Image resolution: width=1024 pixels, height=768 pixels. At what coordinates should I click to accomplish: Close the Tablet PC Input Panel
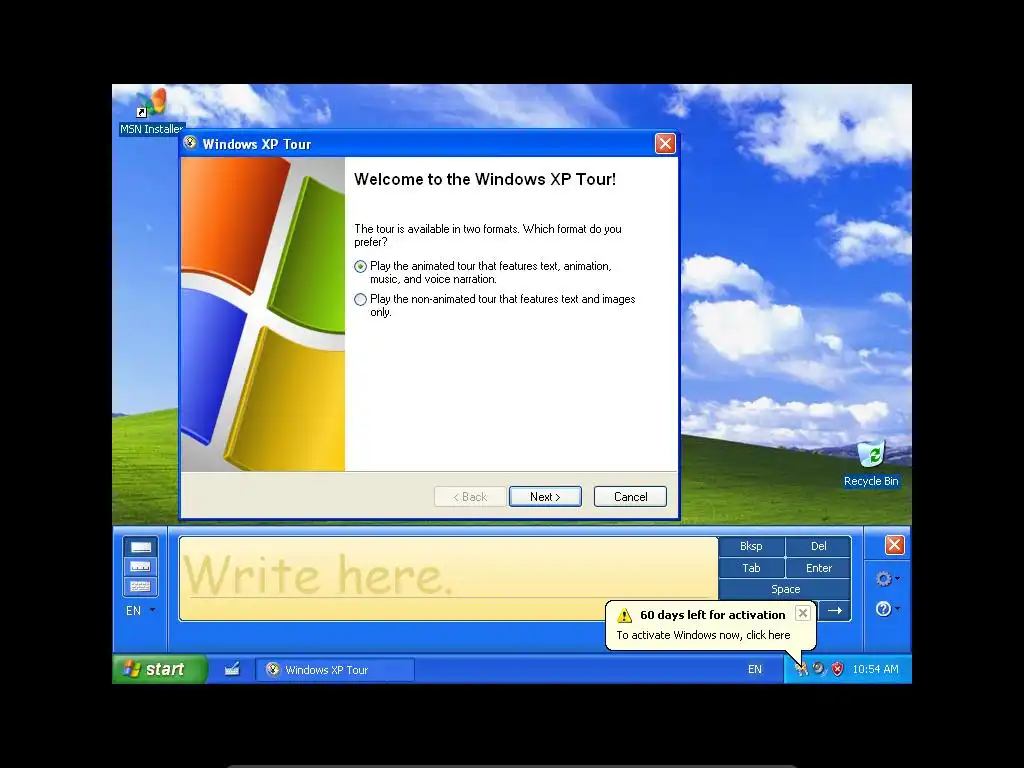point(894,545)
